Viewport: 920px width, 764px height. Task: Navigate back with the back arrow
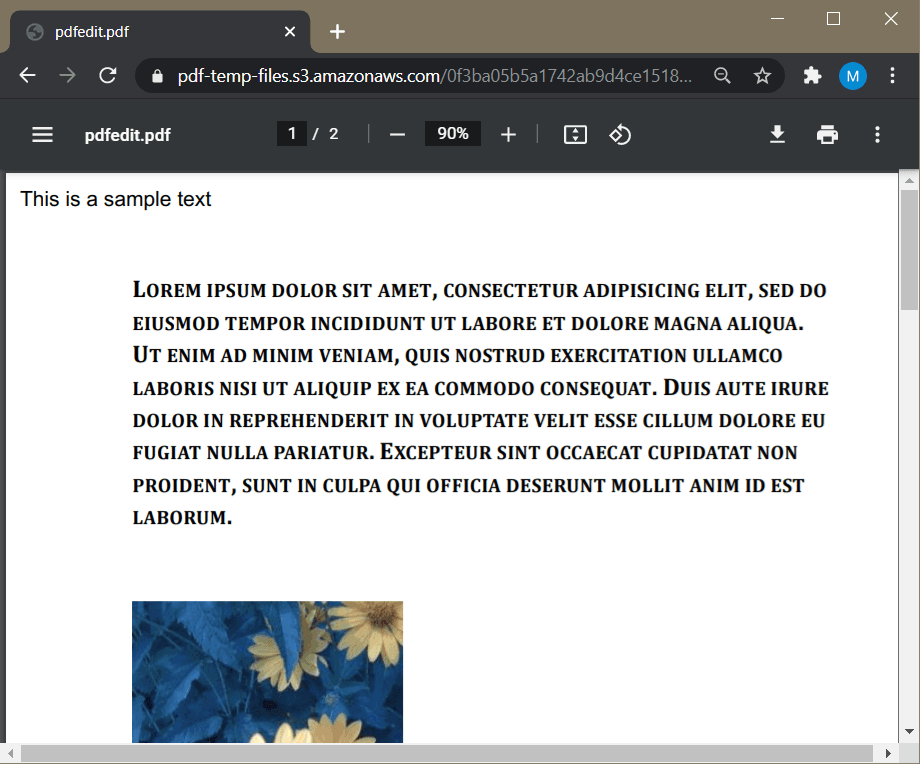27,75
